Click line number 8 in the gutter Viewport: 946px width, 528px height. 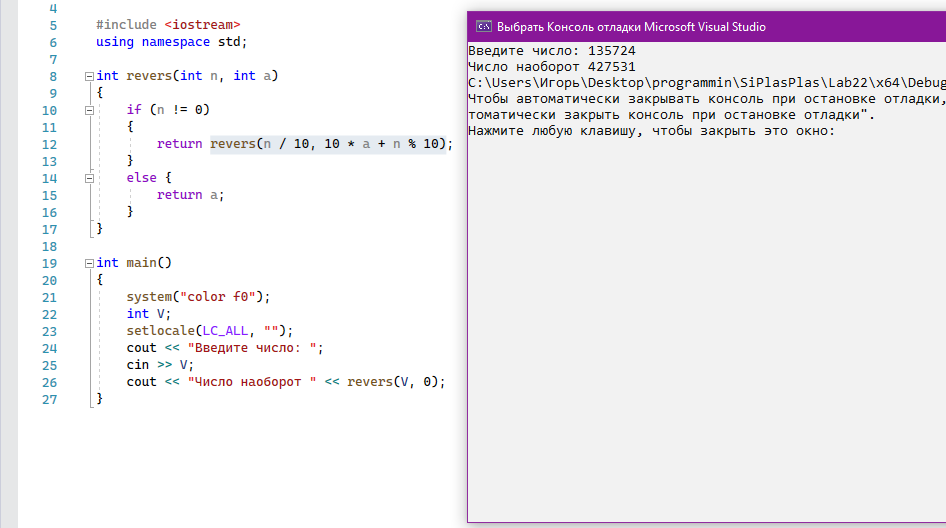[x=53, y=77]
